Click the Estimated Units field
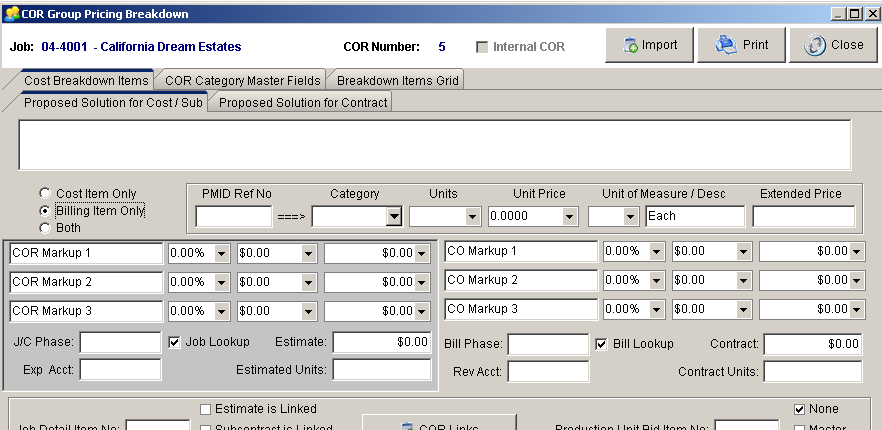The image size is (882, 430). [382, 370]
